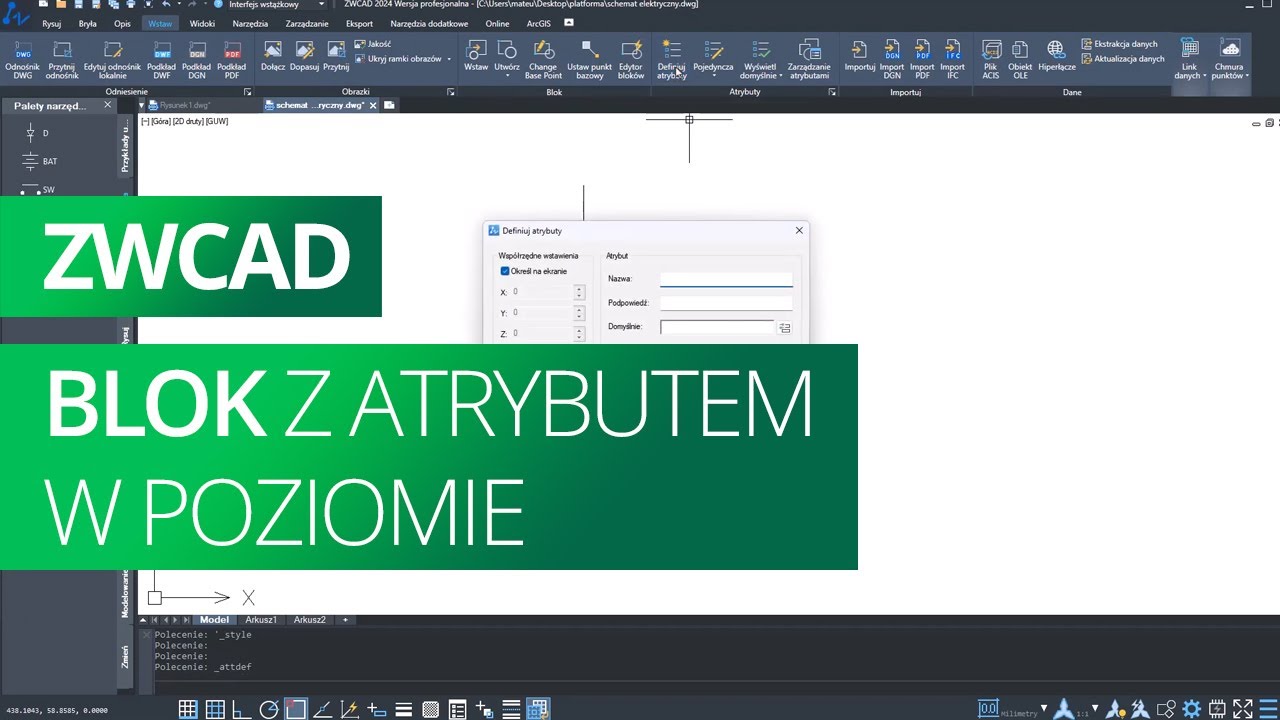Screen dimensions: 1280x720
Task: Click Aktualizacja danych
Action: point(1122,59)
